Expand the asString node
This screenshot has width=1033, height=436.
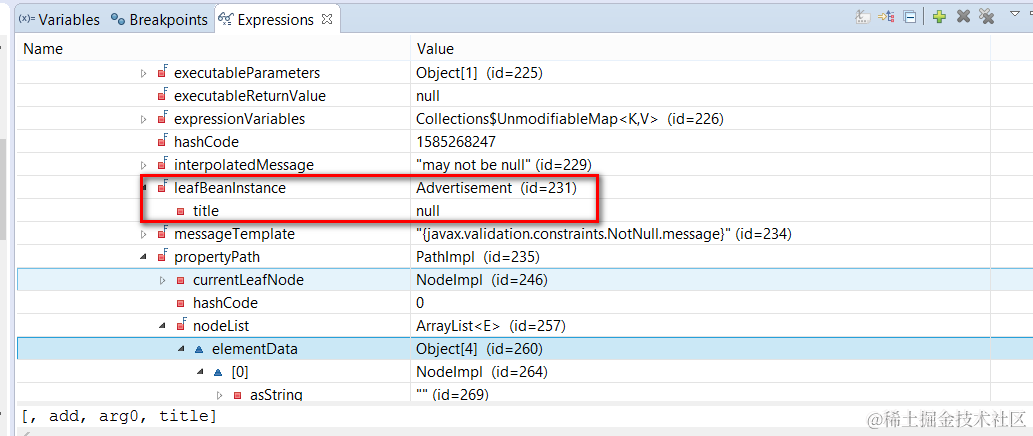tap(219, 395)
